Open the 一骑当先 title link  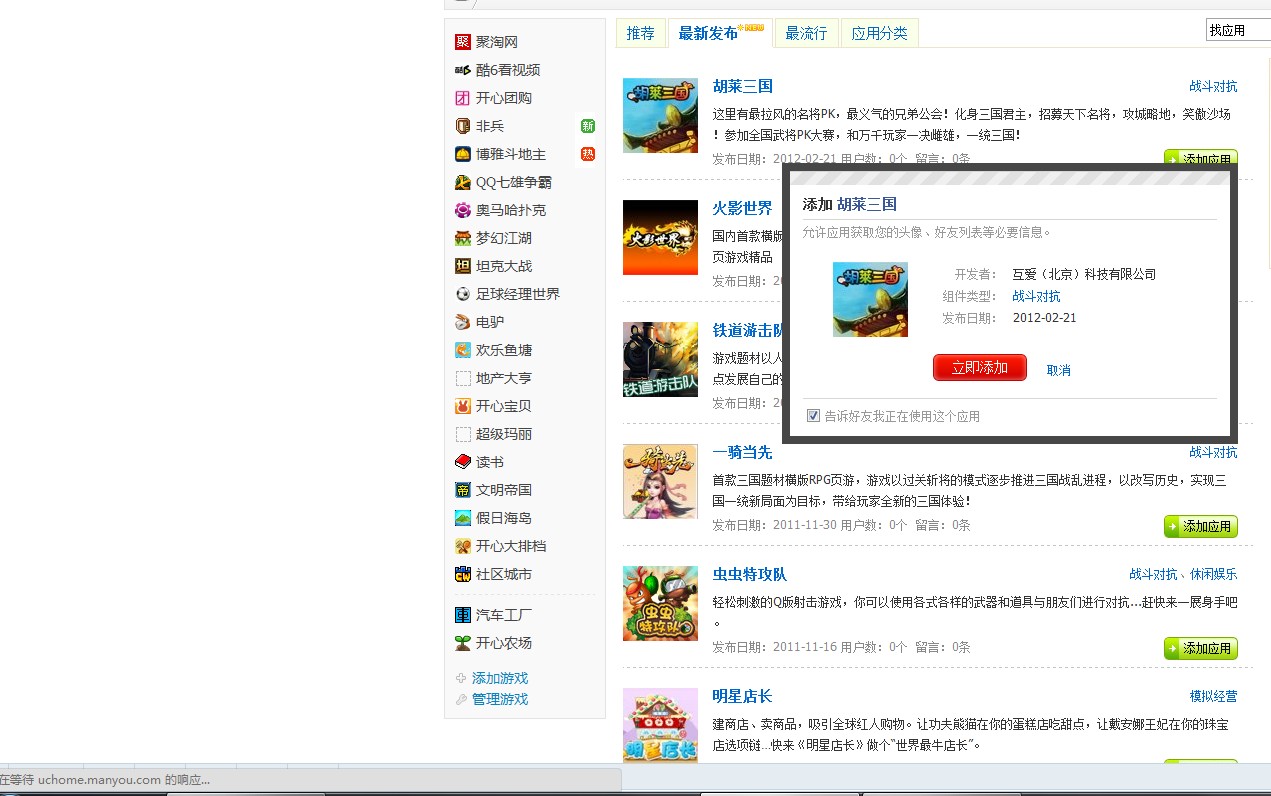coord(742,452)
